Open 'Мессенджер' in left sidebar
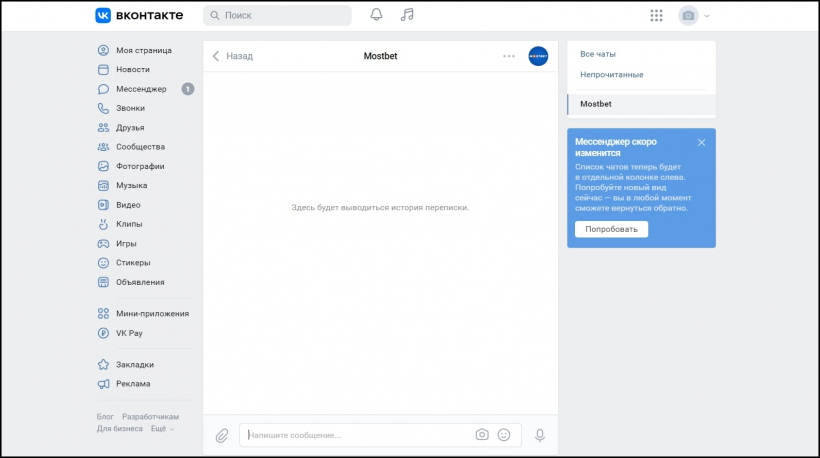 [141, 89]
